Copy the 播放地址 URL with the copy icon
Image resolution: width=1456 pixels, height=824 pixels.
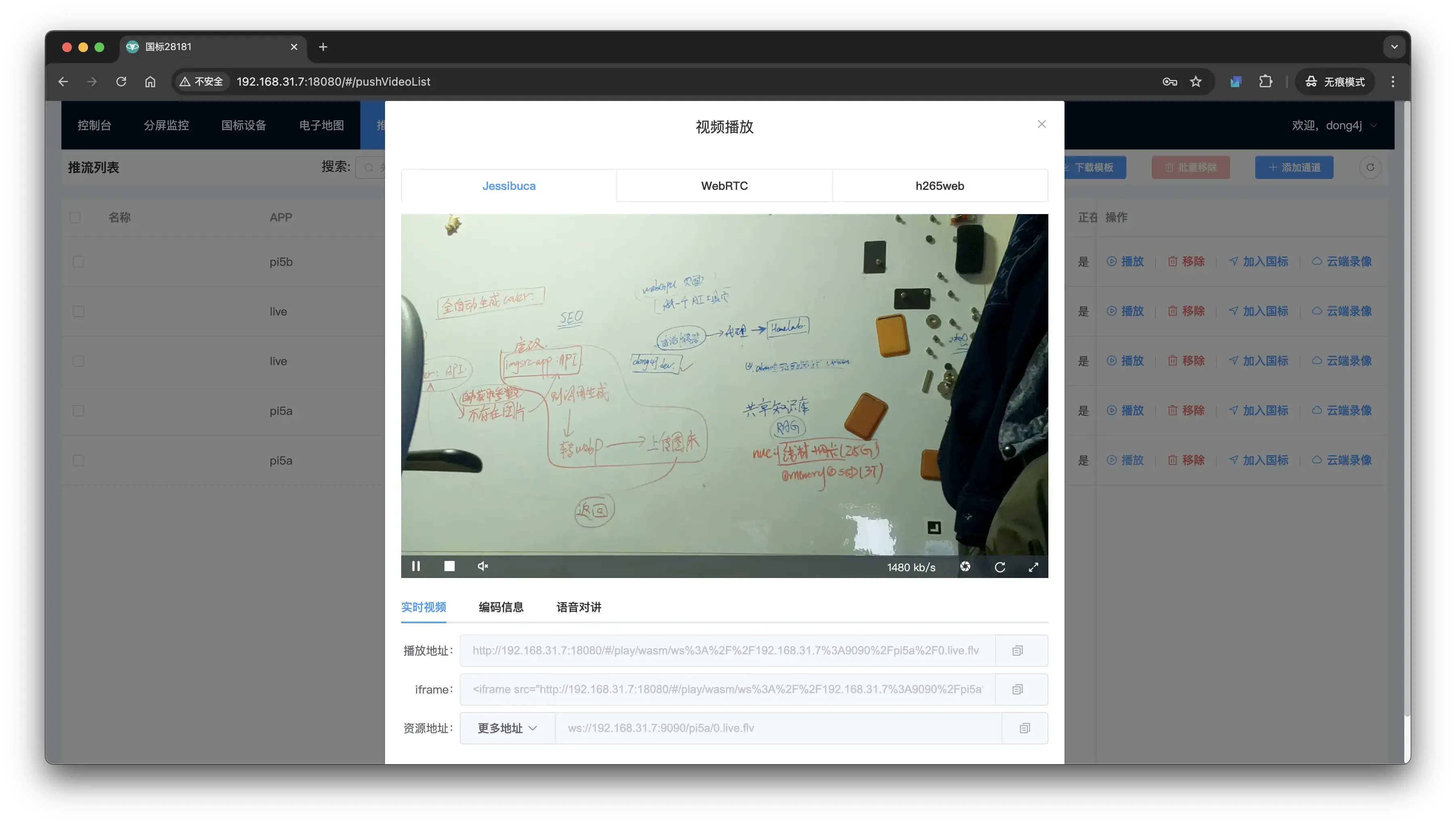pos(1017,651)
